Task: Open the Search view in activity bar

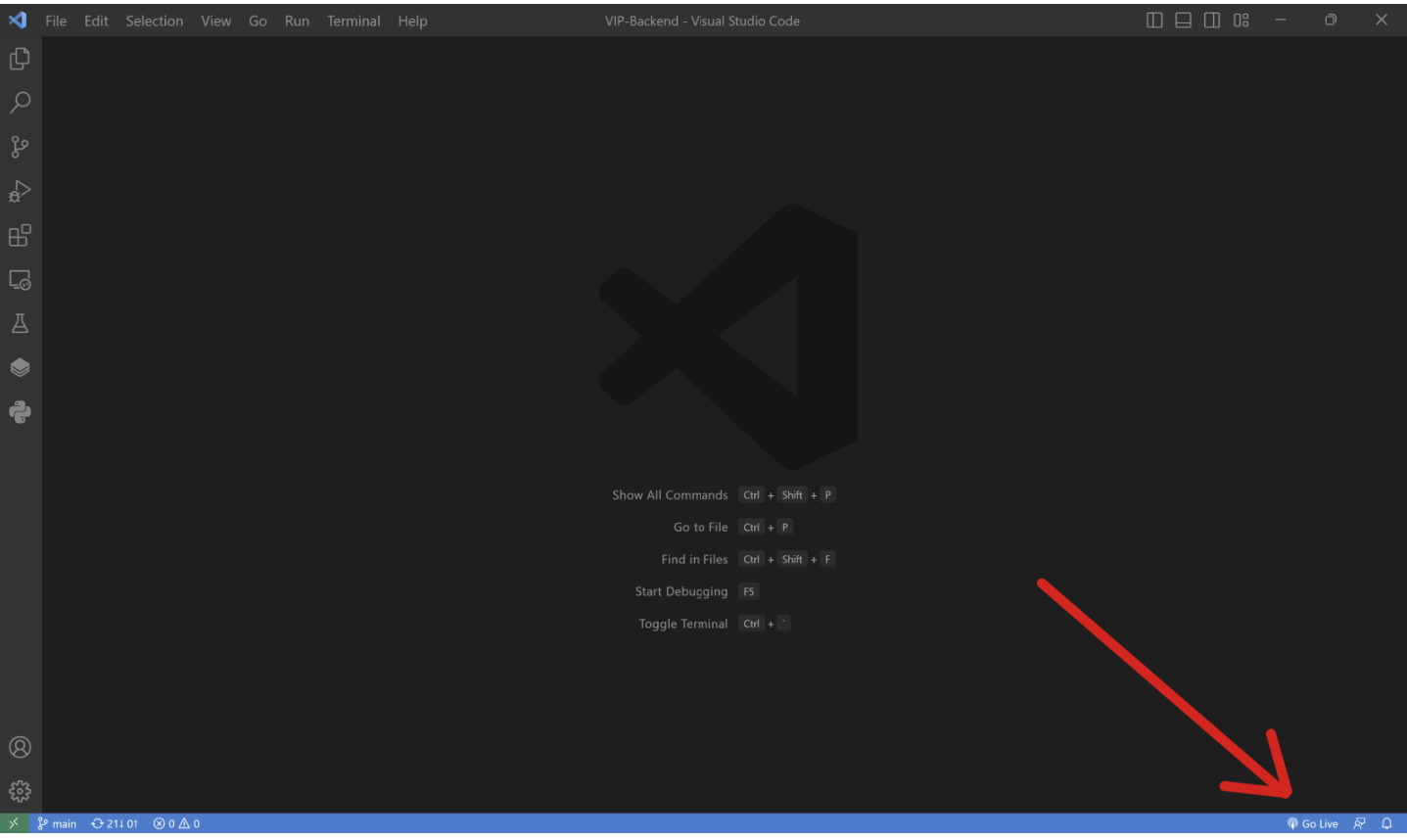Action: (20, 102)
